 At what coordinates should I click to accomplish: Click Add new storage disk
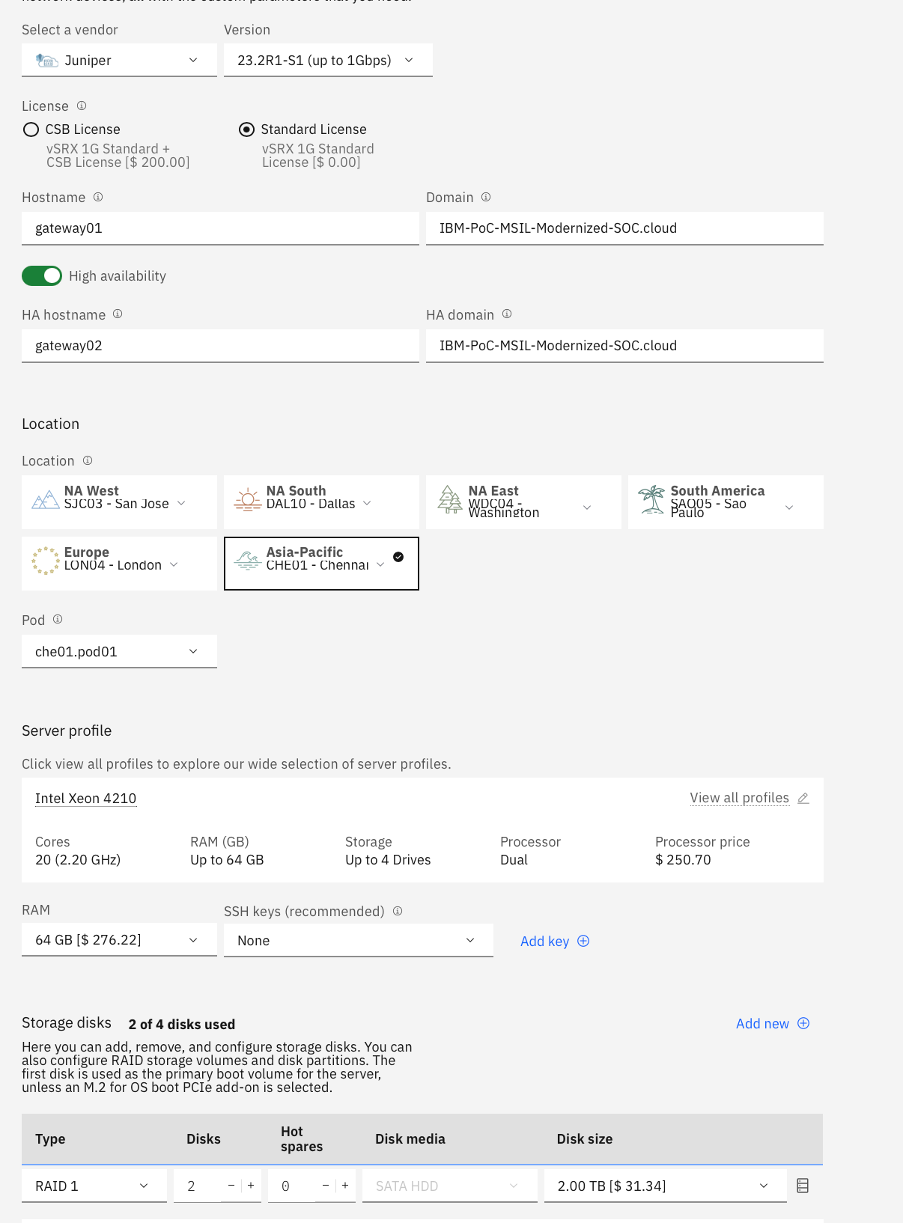click(x=772, y=1023)
